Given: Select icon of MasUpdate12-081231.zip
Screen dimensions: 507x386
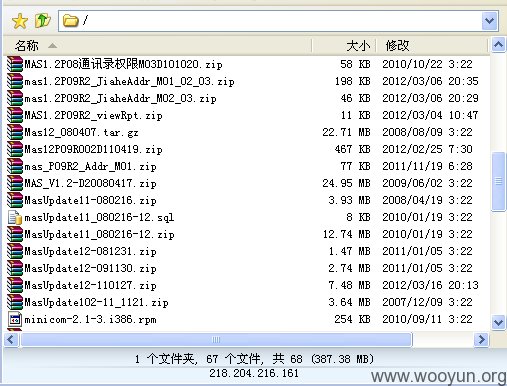Looking at the screenshot, I should 15,251.
